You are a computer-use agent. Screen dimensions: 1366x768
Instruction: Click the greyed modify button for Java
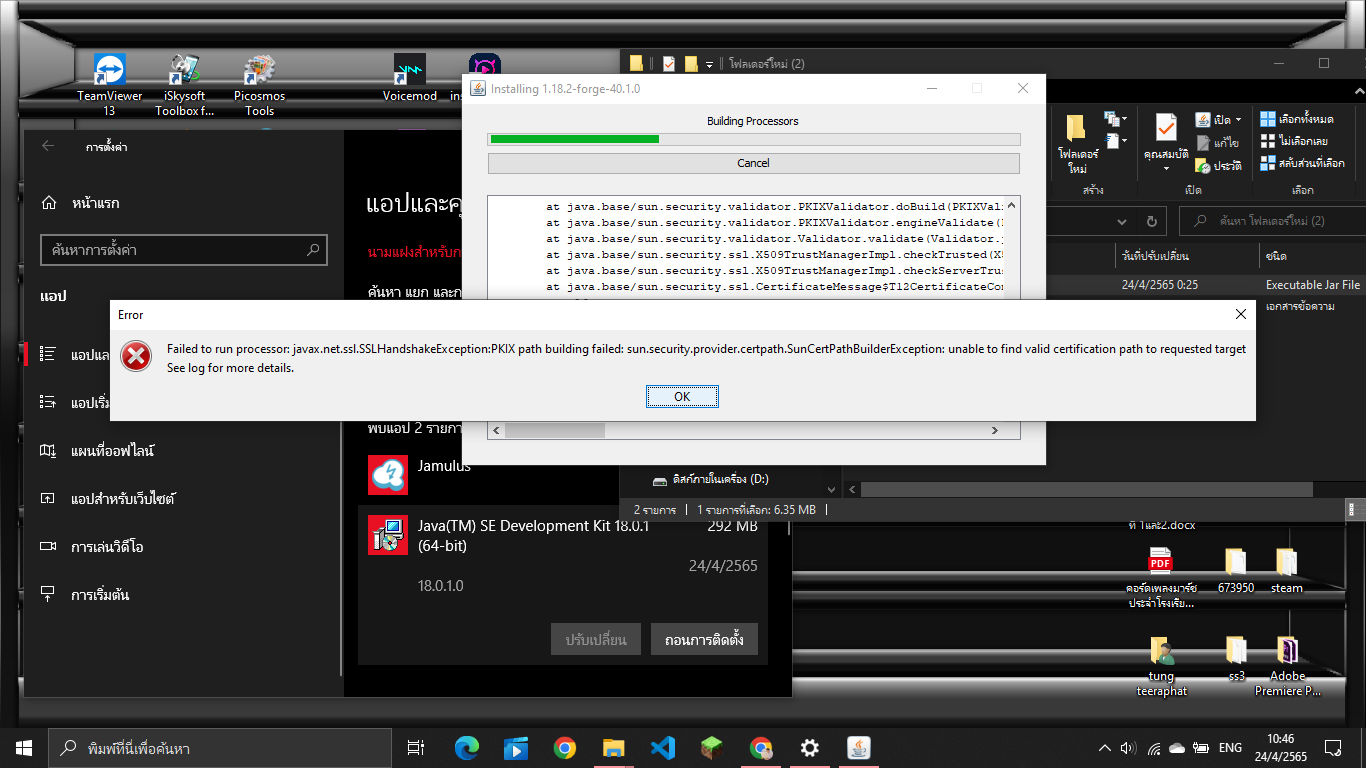click(595, 639)
